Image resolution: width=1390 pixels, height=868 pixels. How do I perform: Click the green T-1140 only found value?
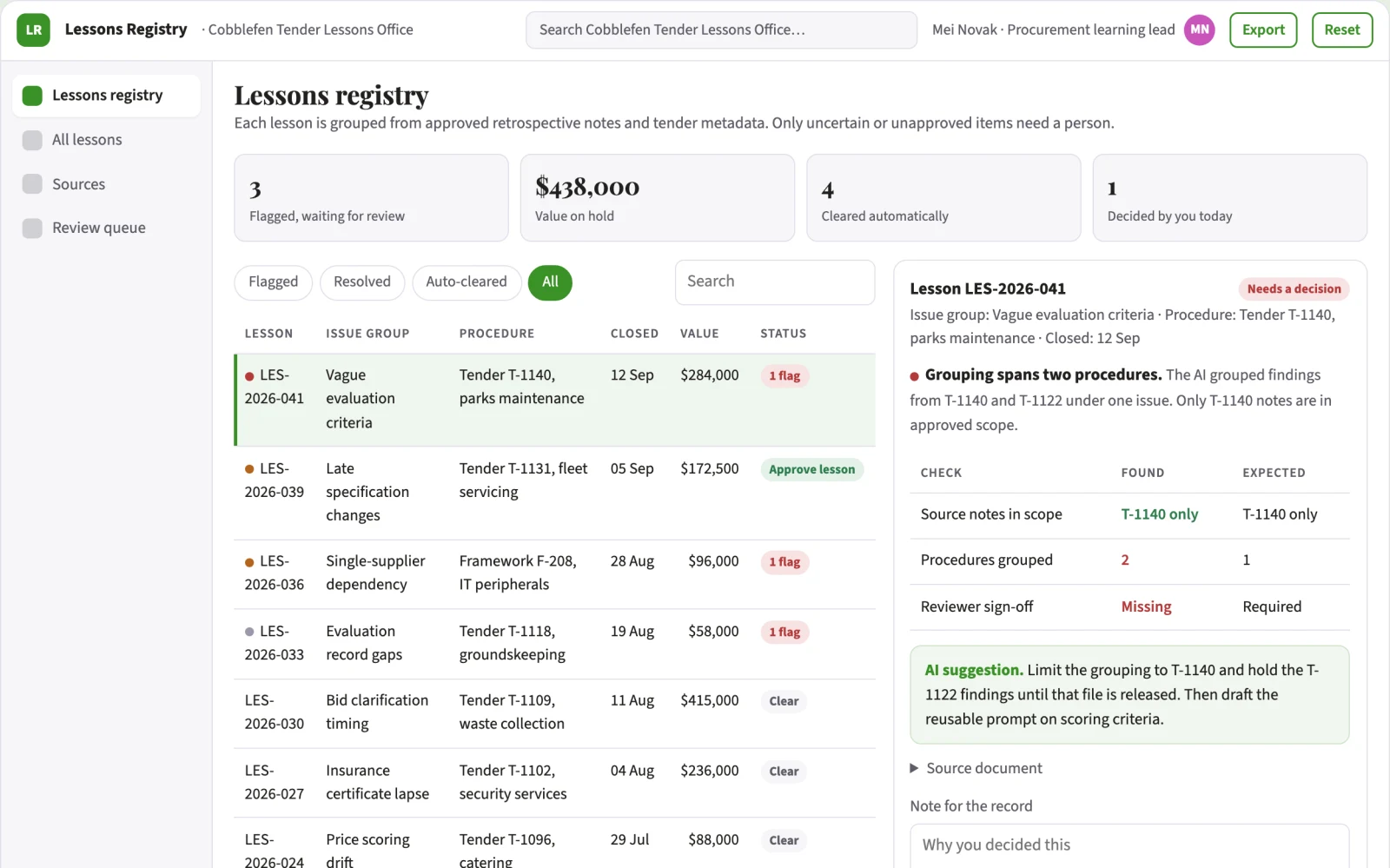click(x=1159, y=514)
